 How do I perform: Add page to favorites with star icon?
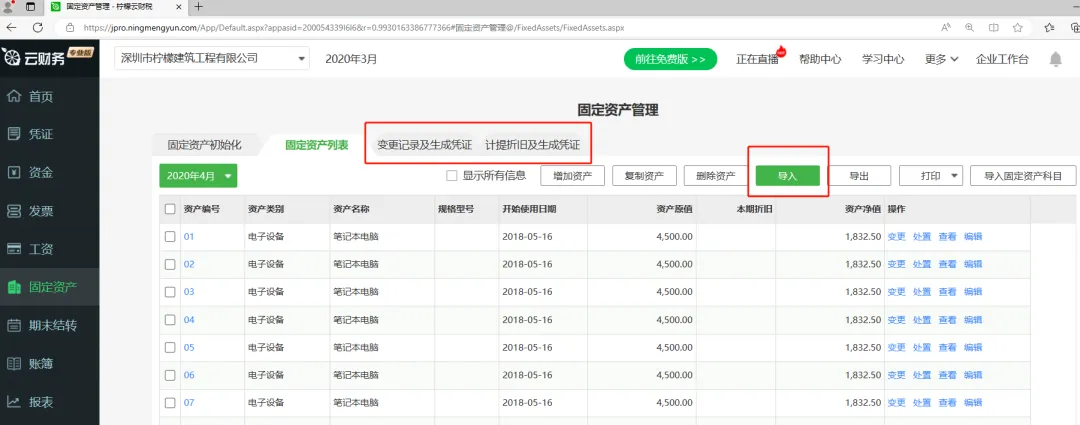coord(1017,28)
